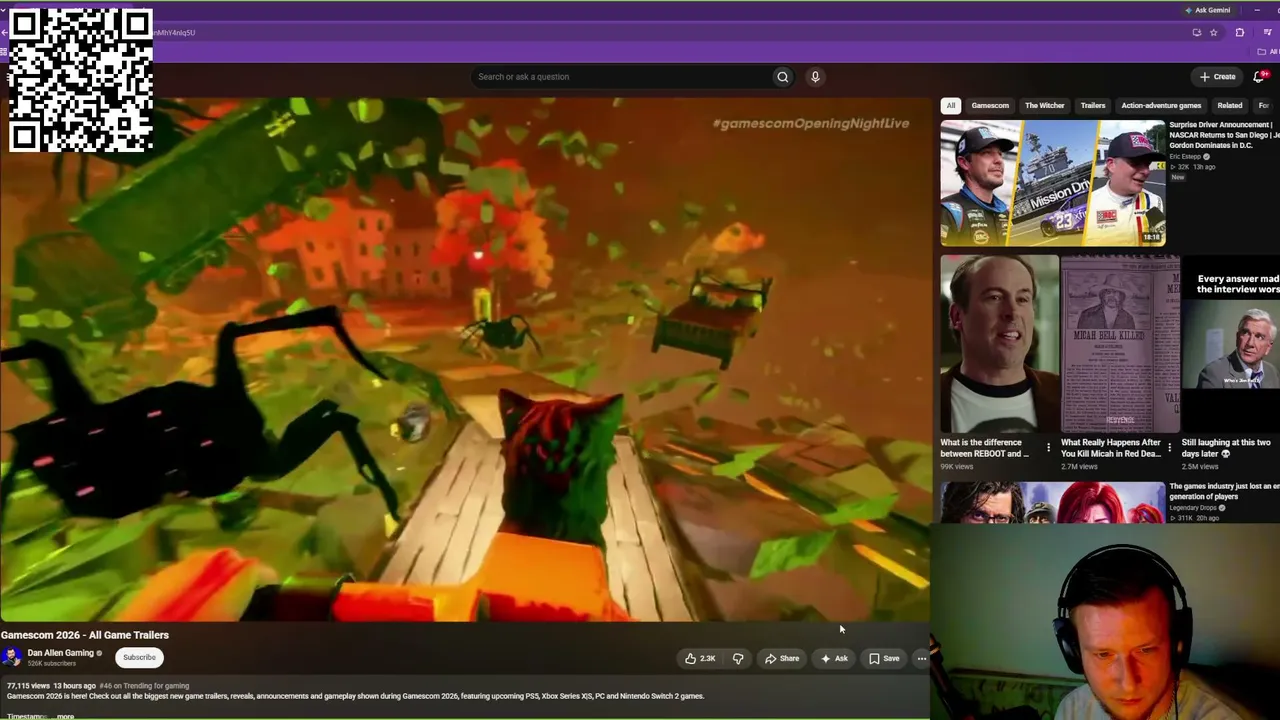
Task: Click 'What Really Happens After You Kill Micah' title
Action: [1111, 448]
